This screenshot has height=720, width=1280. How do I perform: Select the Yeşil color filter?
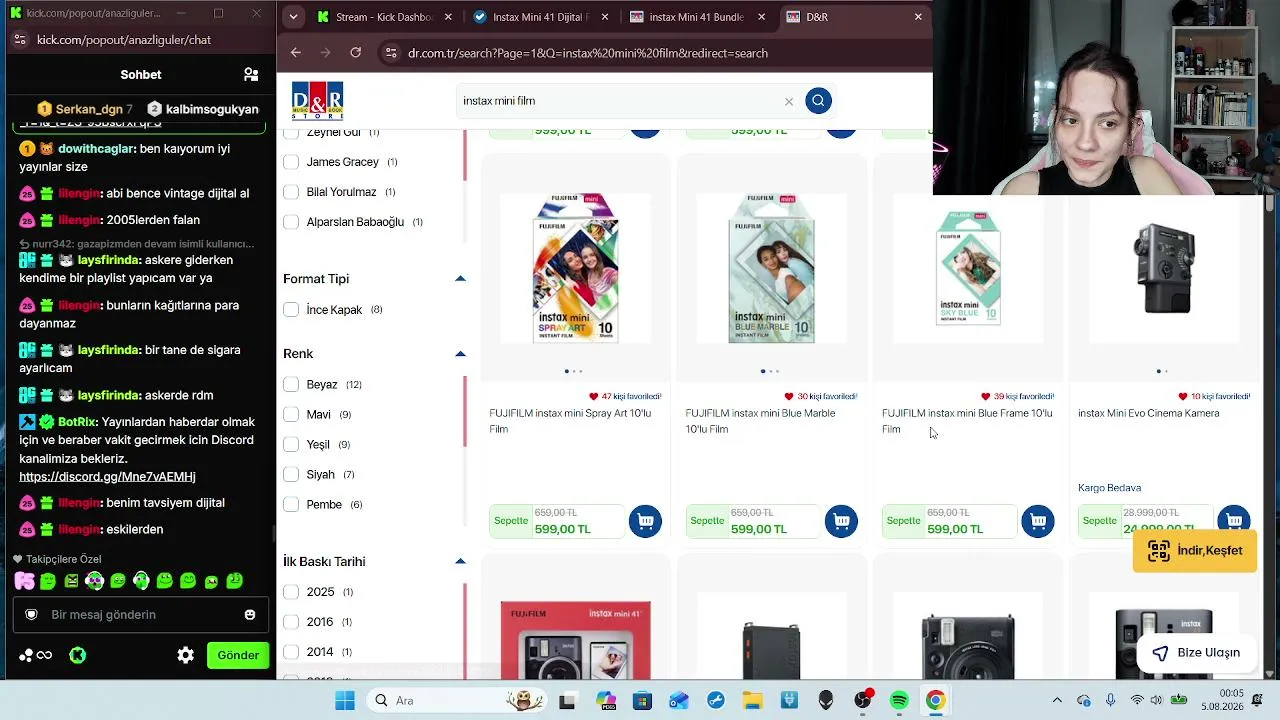click(x=291, y=444)
